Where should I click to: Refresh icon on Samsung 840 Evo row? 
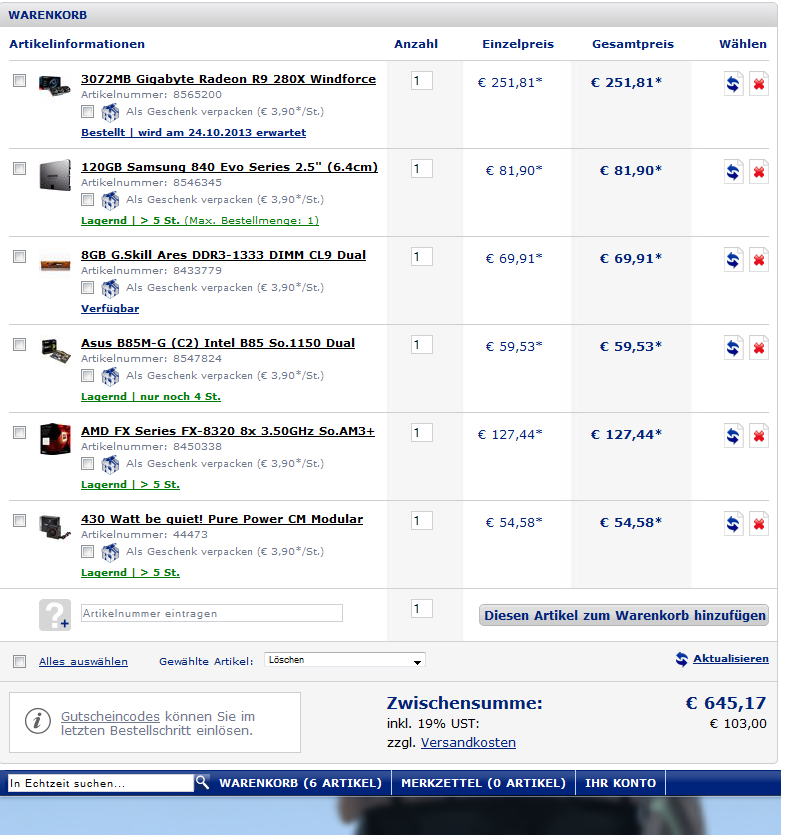click(x=733, y=171)
